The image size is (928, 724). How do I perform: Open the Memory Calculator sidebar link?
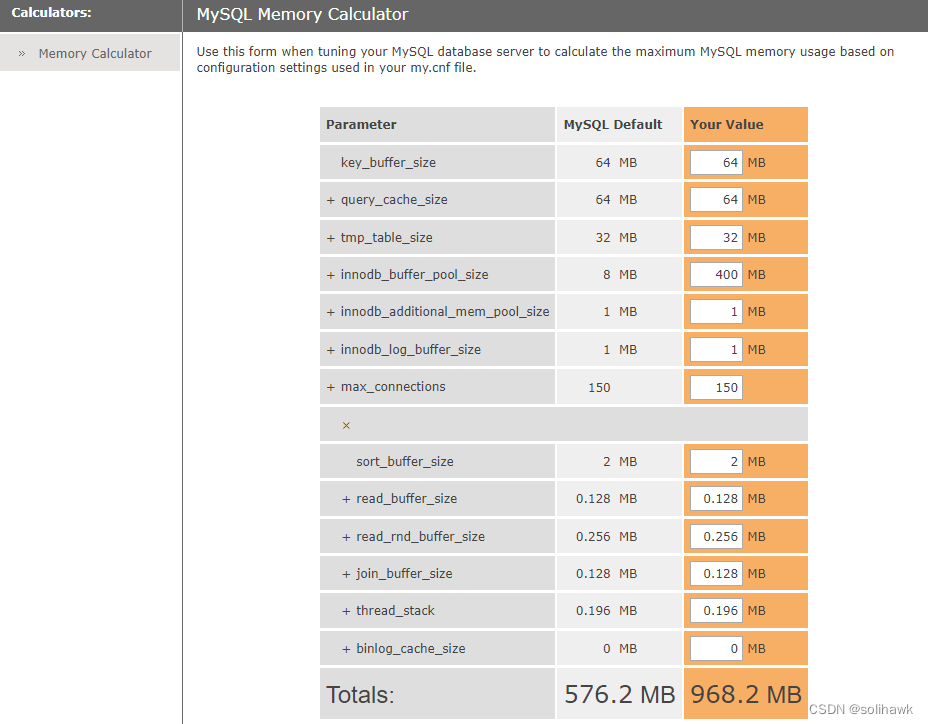click(95, 54)
